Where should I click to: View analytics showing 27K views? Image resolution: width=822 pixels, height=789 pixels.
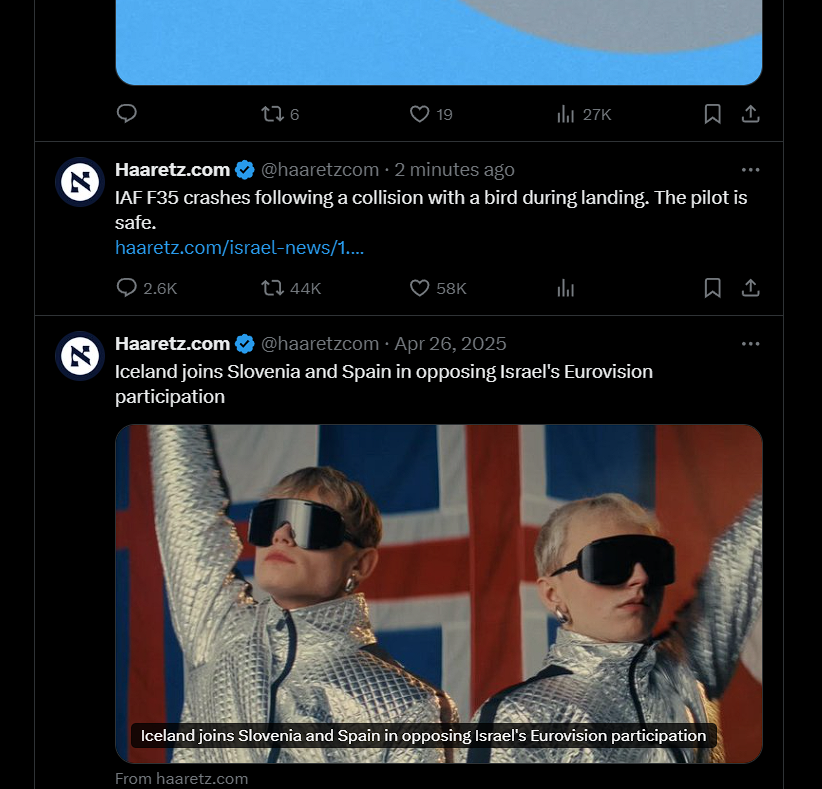[x=584, y=114]
